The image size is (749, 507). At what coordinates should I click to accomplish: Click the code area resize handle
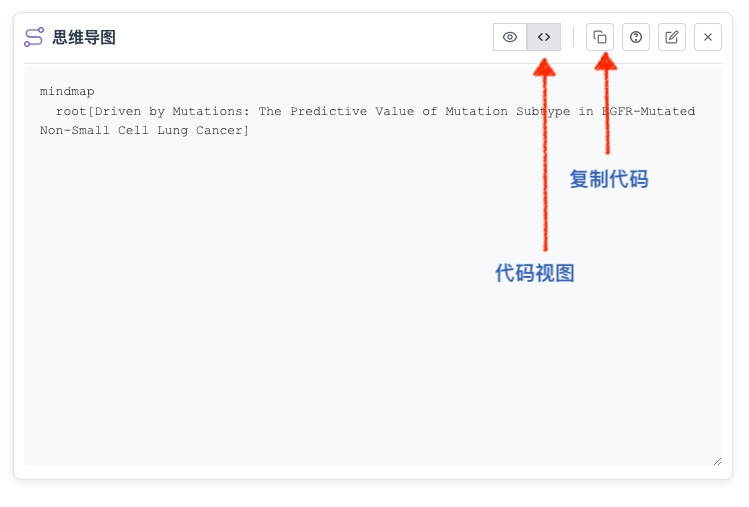coord(717,461)
